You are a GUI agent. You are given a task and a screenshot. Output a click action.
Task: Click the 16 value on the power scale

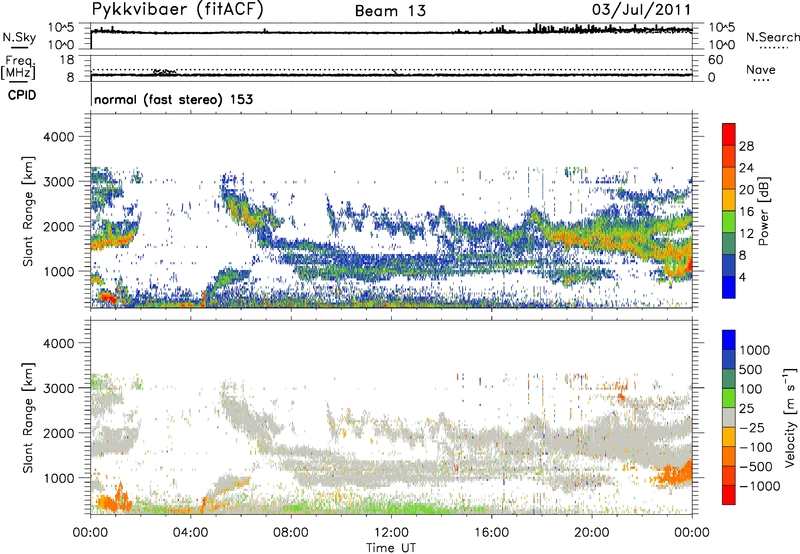[746, 212]
